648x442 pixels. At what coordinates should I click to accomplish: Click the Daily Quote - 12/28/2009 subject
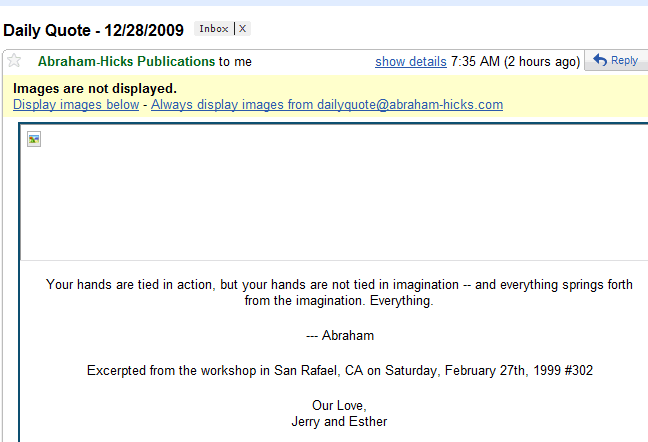93,30
